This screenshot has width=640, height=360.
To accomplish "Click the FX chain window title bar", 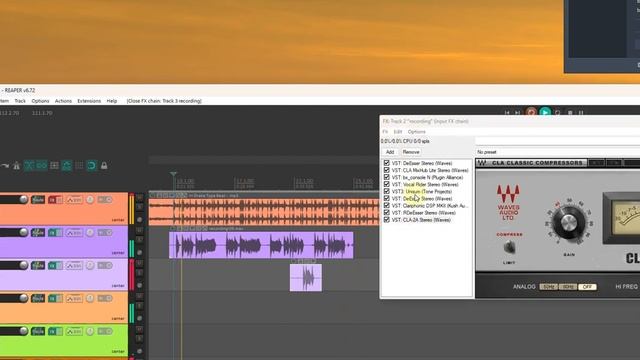I will point(510,121).
